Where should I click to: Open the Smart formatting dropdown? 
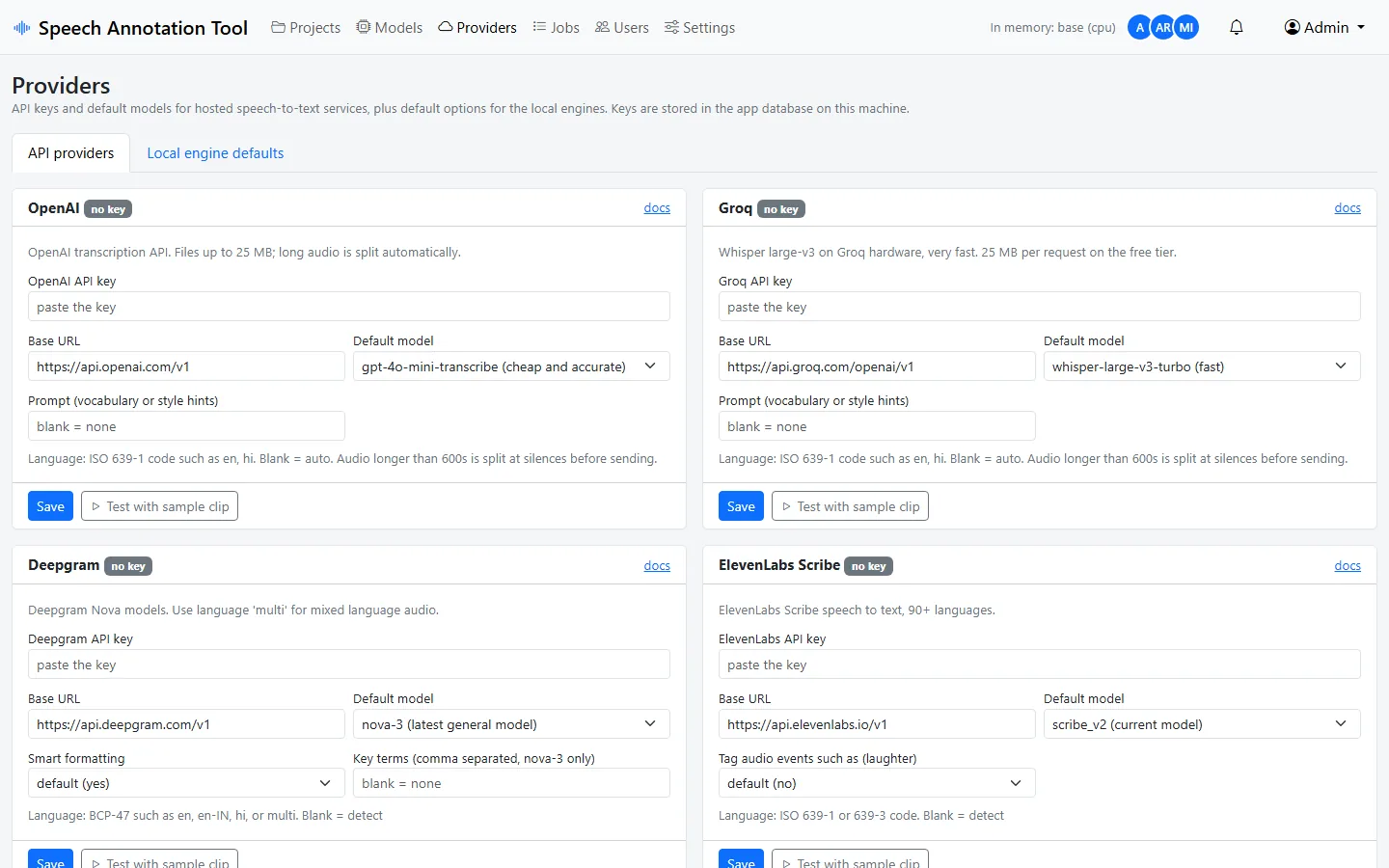186,783
